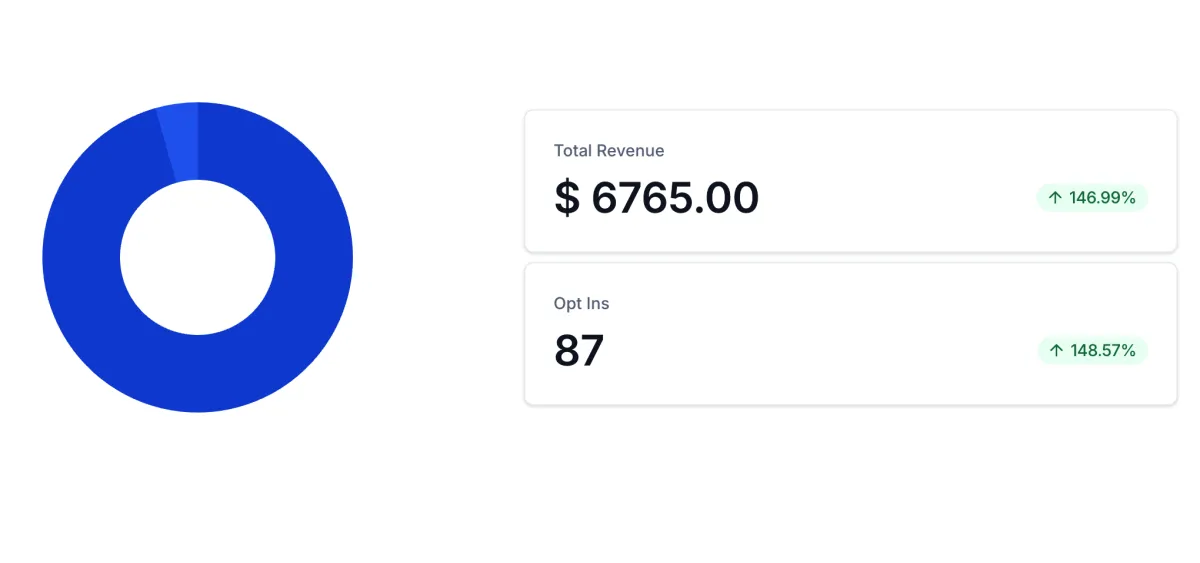Viewport: 1200px width, 563px height.
Task: Click the Opt Ins count 87
Action: pos(579,351)
